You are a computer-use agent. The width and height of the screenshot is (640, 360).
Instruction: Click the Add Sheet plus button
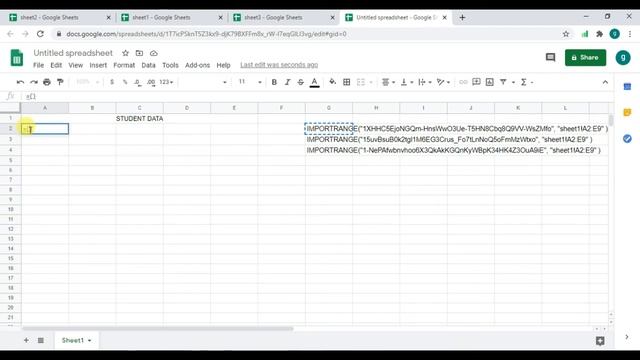pyautogui.click(x=26, y=340)
